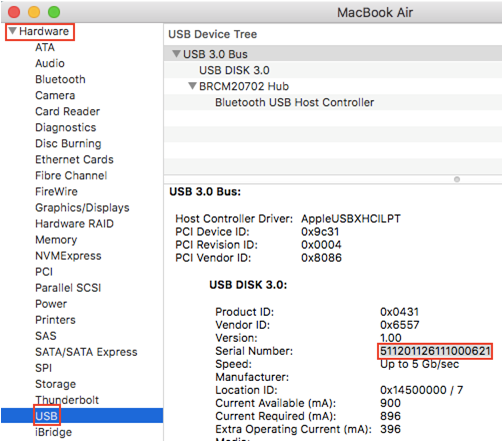Open the Thunderbolt entry

[67, 400]
